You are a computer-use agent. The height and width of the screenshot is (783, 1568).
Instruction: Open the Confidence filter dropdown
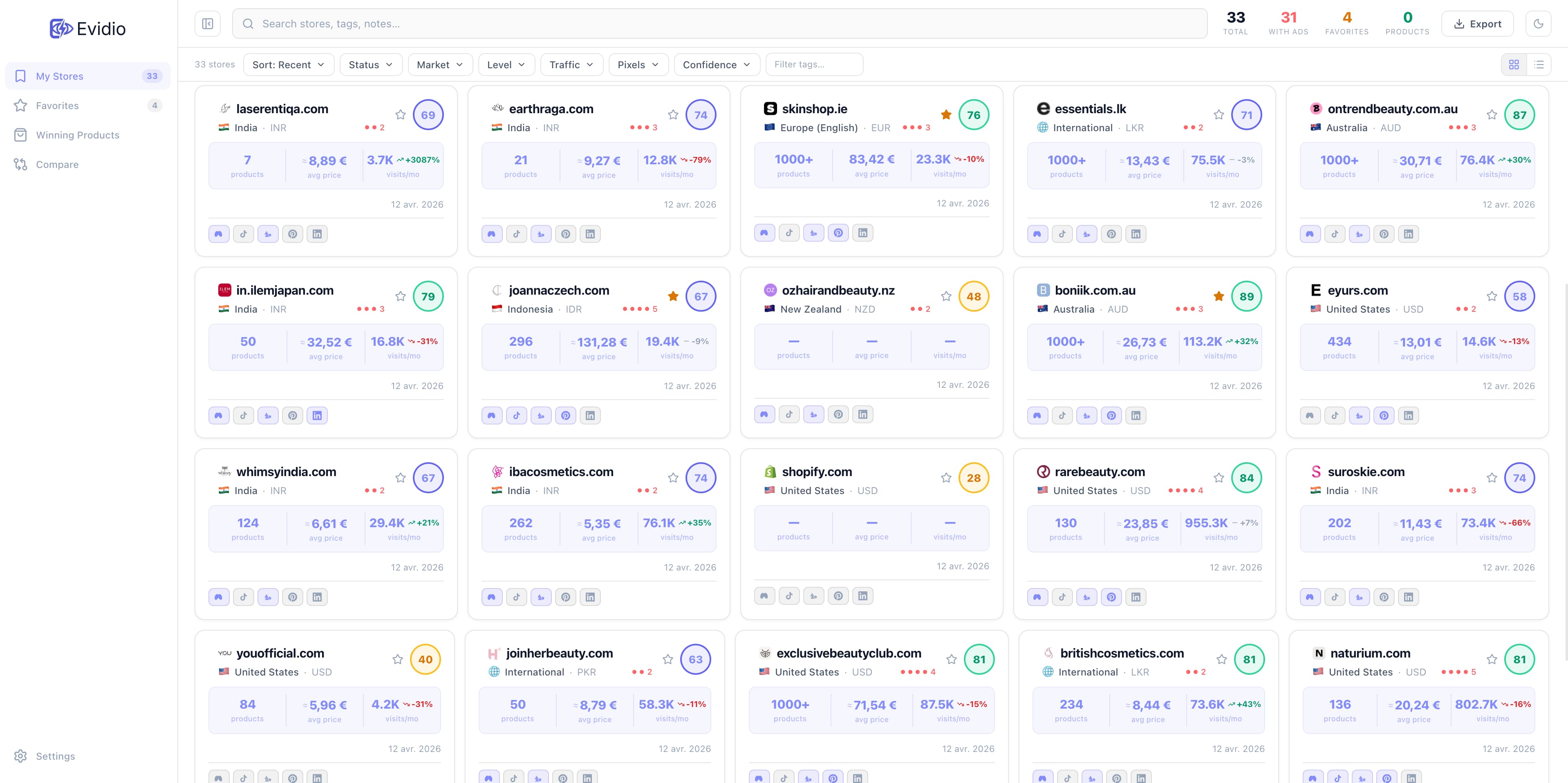(717, 64)
